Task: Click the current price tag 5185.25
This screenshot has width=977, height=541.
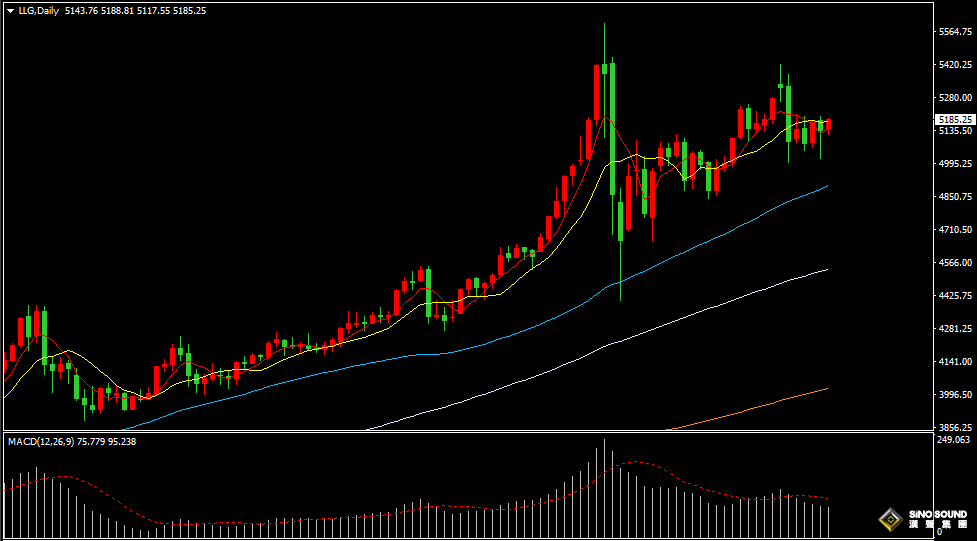Action: point(954,119)
